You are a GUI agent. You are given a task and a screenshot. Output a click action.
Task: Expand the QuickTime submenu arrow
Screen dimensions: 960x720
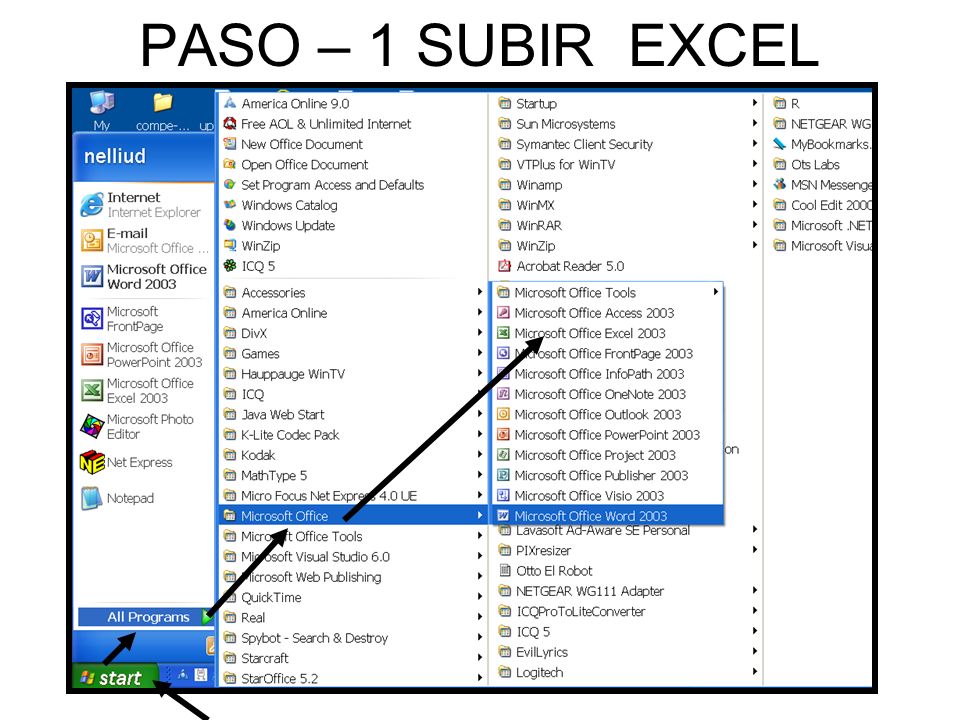480,596
